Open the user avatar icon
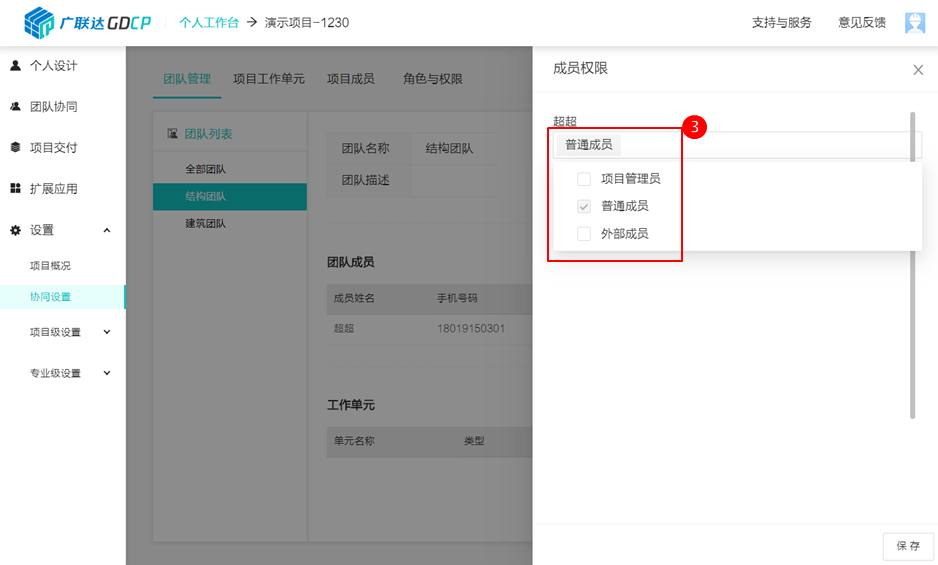The width and height of the screenshot is (938, 565). coord(915,23)
